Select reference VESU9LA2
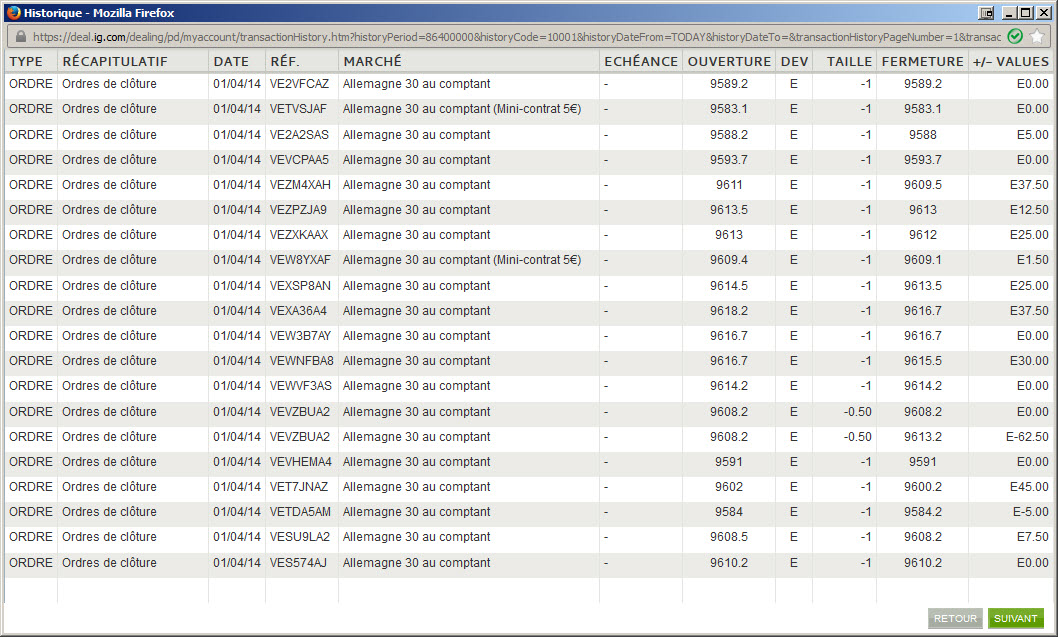 300,537
